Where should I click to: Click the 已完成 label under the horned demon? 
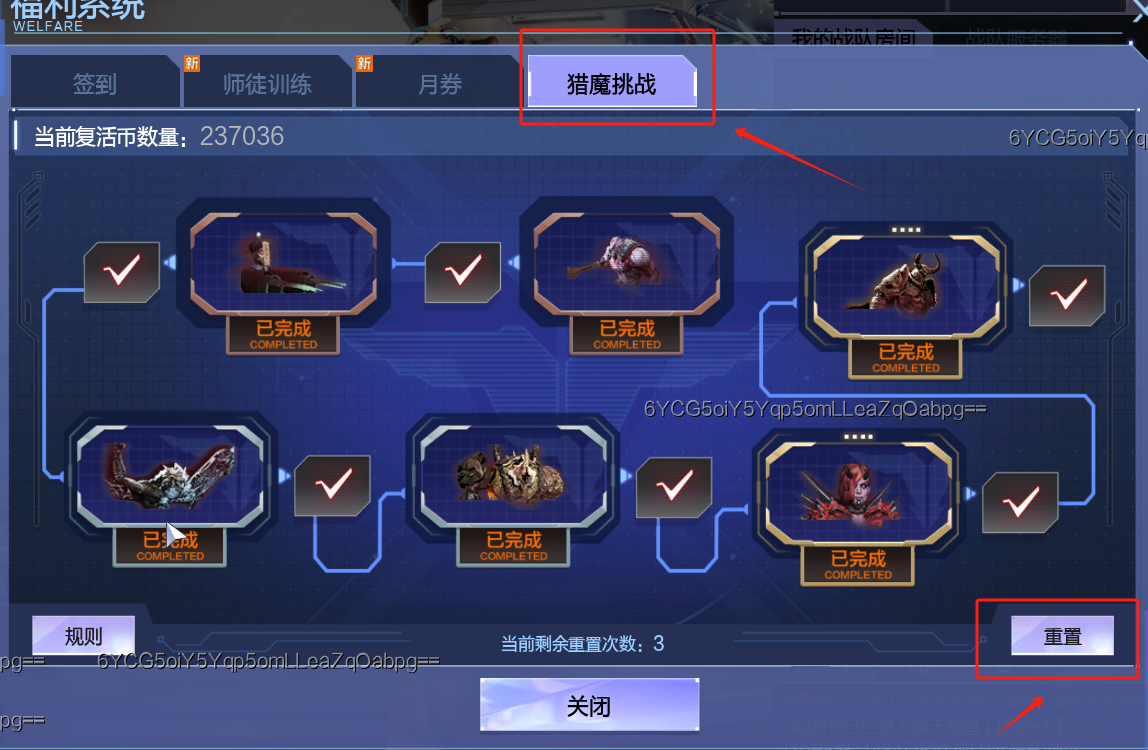(906, 358)
